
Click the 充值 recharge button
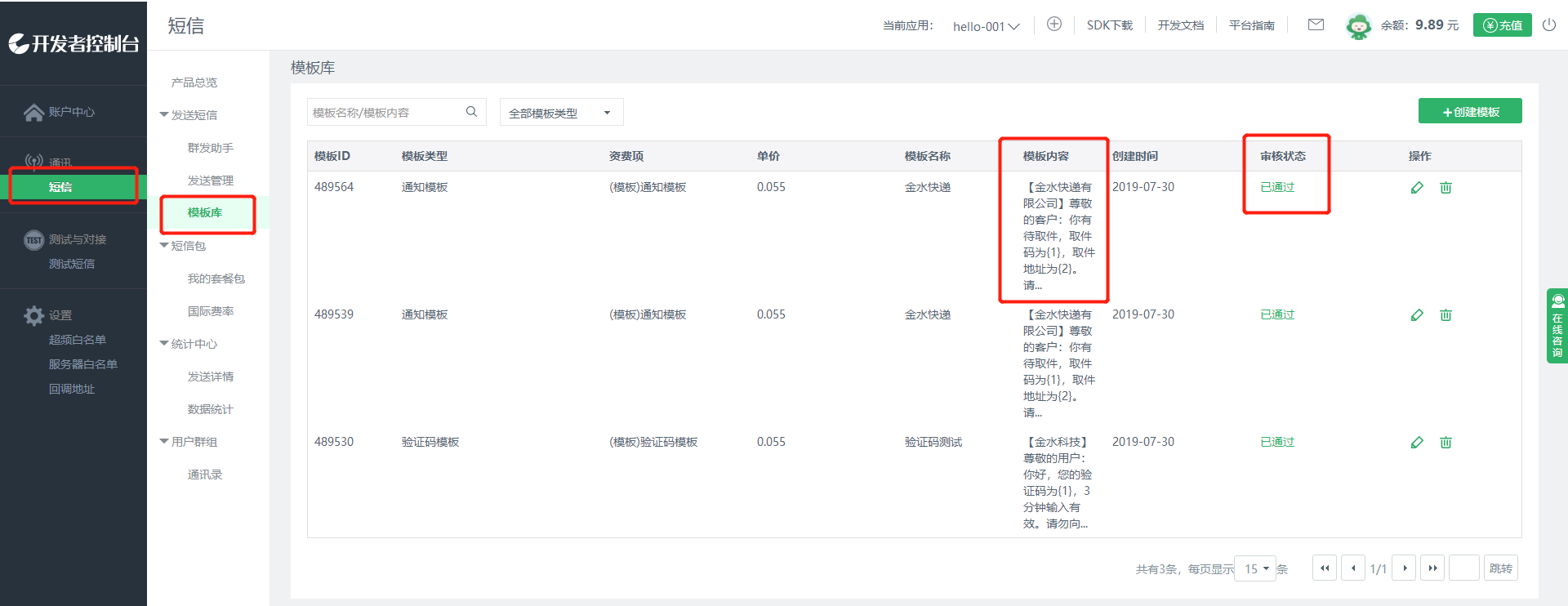(x=1503, y=25)
